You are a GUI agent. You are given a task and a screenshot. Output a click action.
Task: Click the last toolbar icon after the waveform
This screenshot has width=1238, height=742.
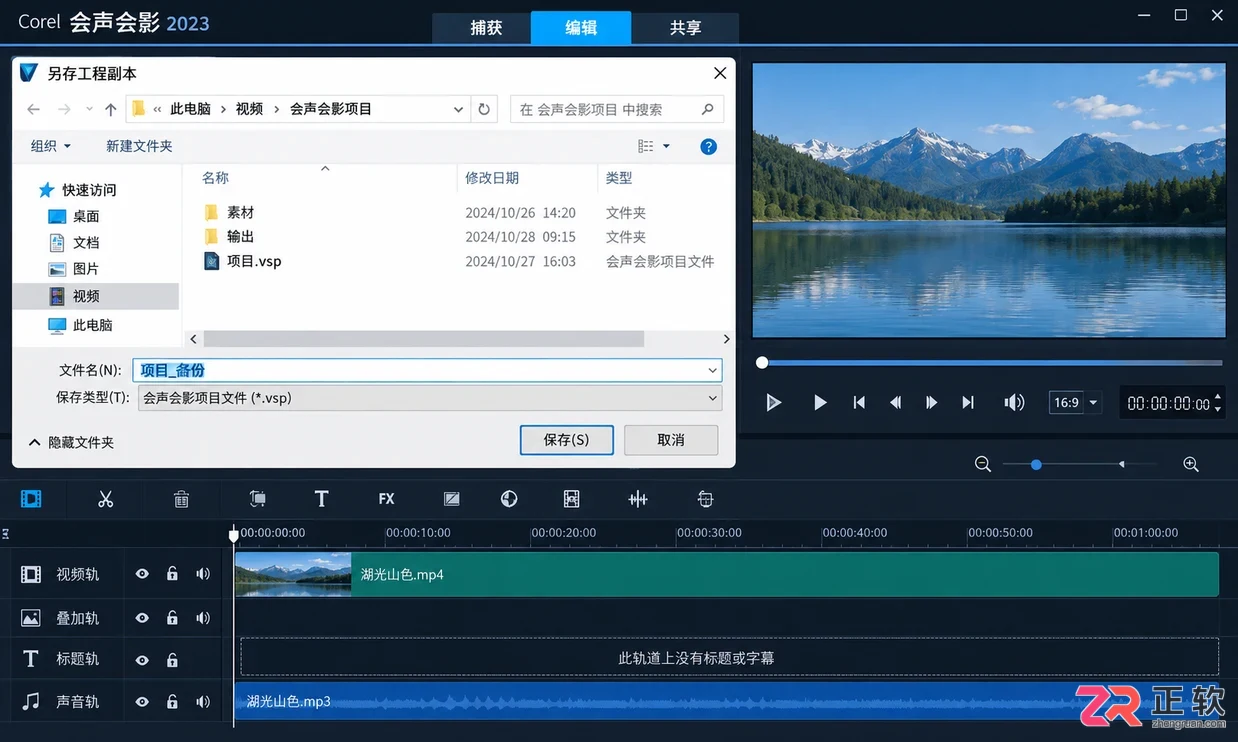(x=705, y=498)
